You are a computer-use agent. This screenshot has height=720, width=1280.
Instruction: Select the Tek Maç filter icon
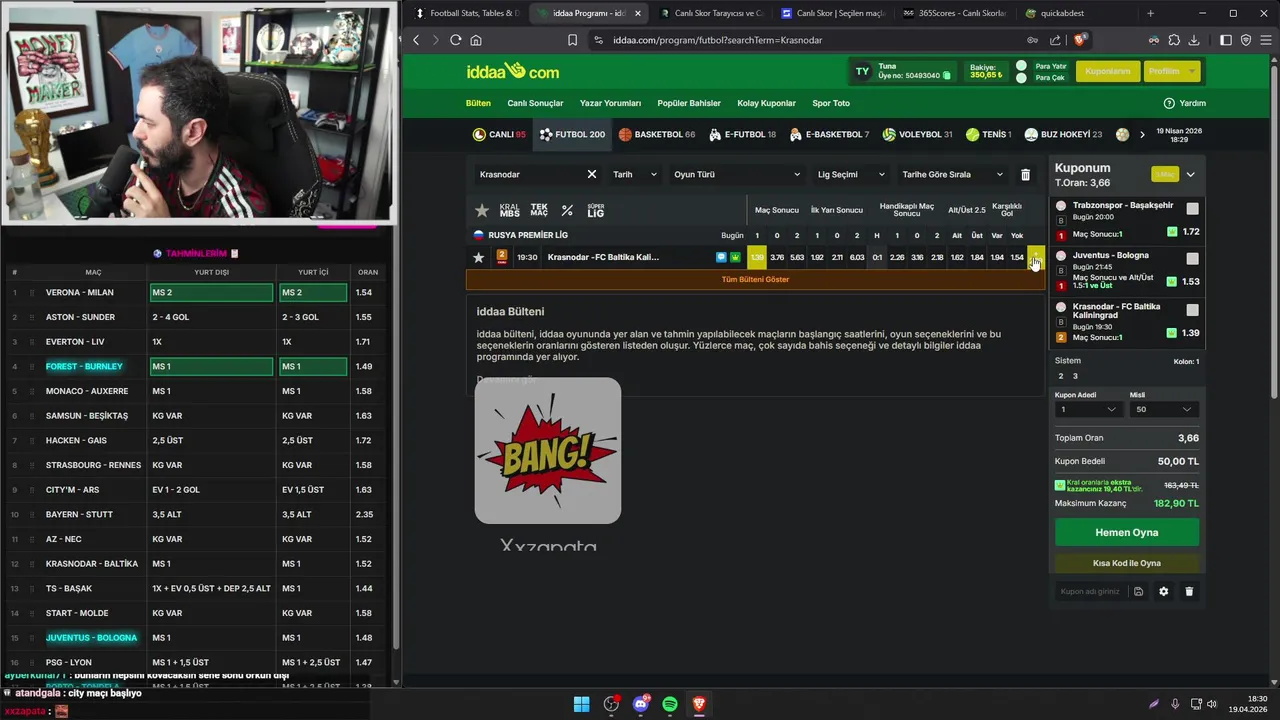[x=539, y=210]
